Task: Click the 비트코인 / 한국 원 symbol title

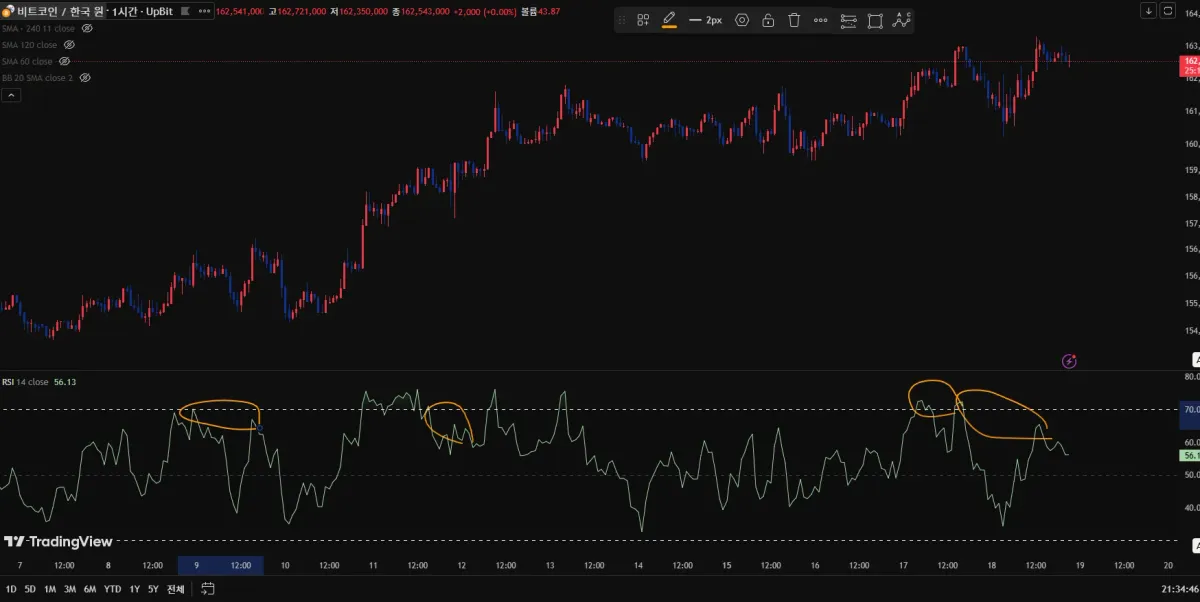Action: click(60, 11)
